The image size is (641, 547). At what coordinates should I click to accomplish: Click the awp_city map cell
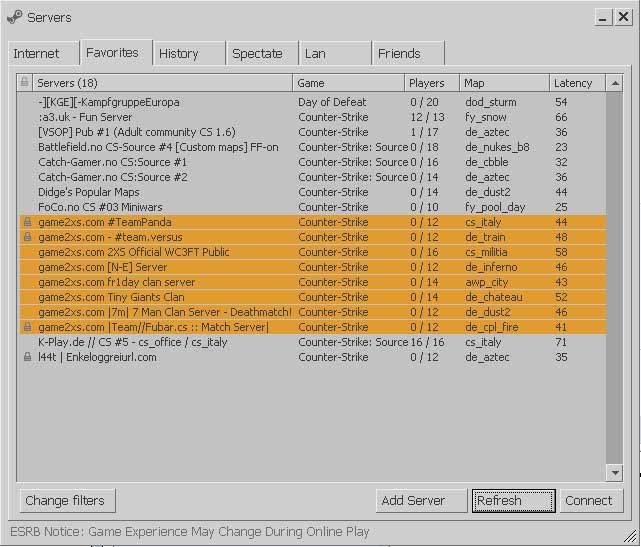click(486, 282)
